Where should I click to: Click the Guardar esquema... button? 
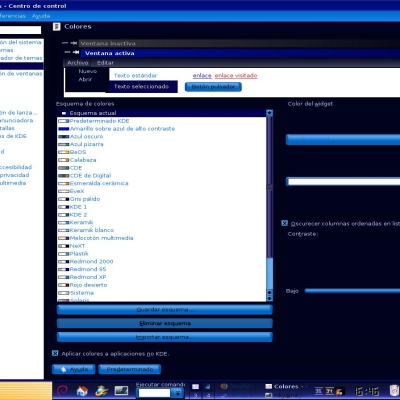(x=165, y=310)
